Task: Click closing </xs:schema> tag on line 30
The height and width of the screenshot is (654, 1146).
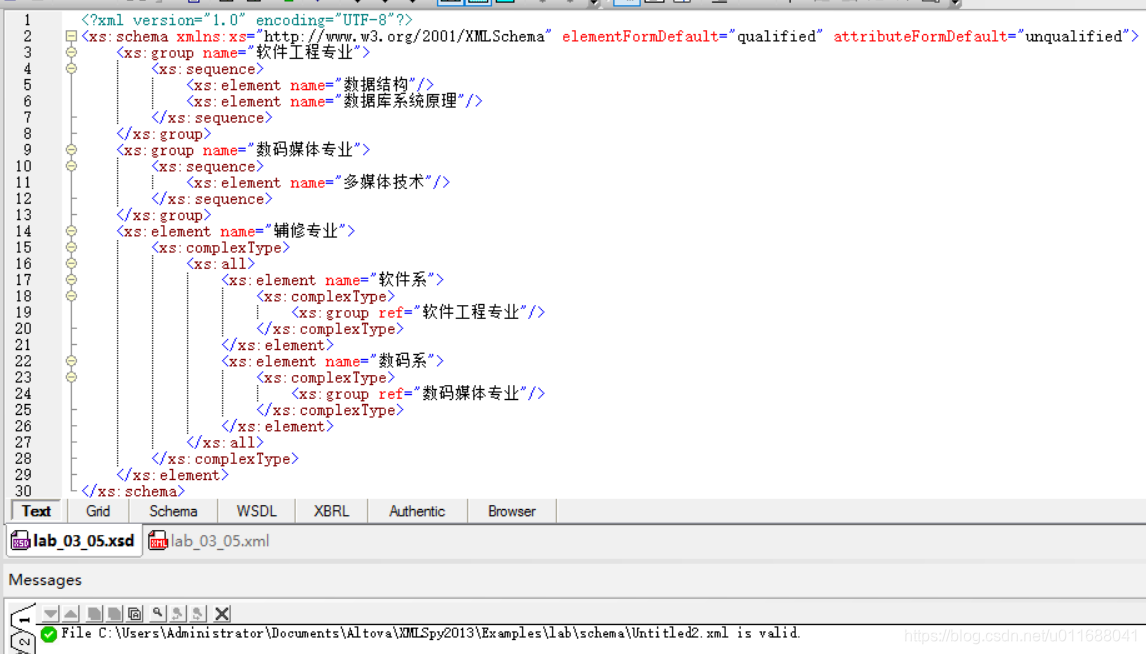Action: [133, 492]
